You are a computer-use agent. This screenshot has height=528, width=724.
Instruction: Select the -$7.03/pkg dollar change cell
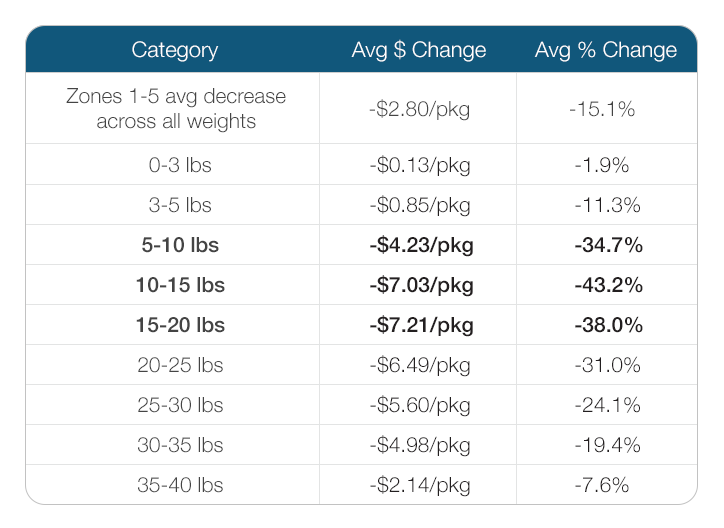(418, 285)
